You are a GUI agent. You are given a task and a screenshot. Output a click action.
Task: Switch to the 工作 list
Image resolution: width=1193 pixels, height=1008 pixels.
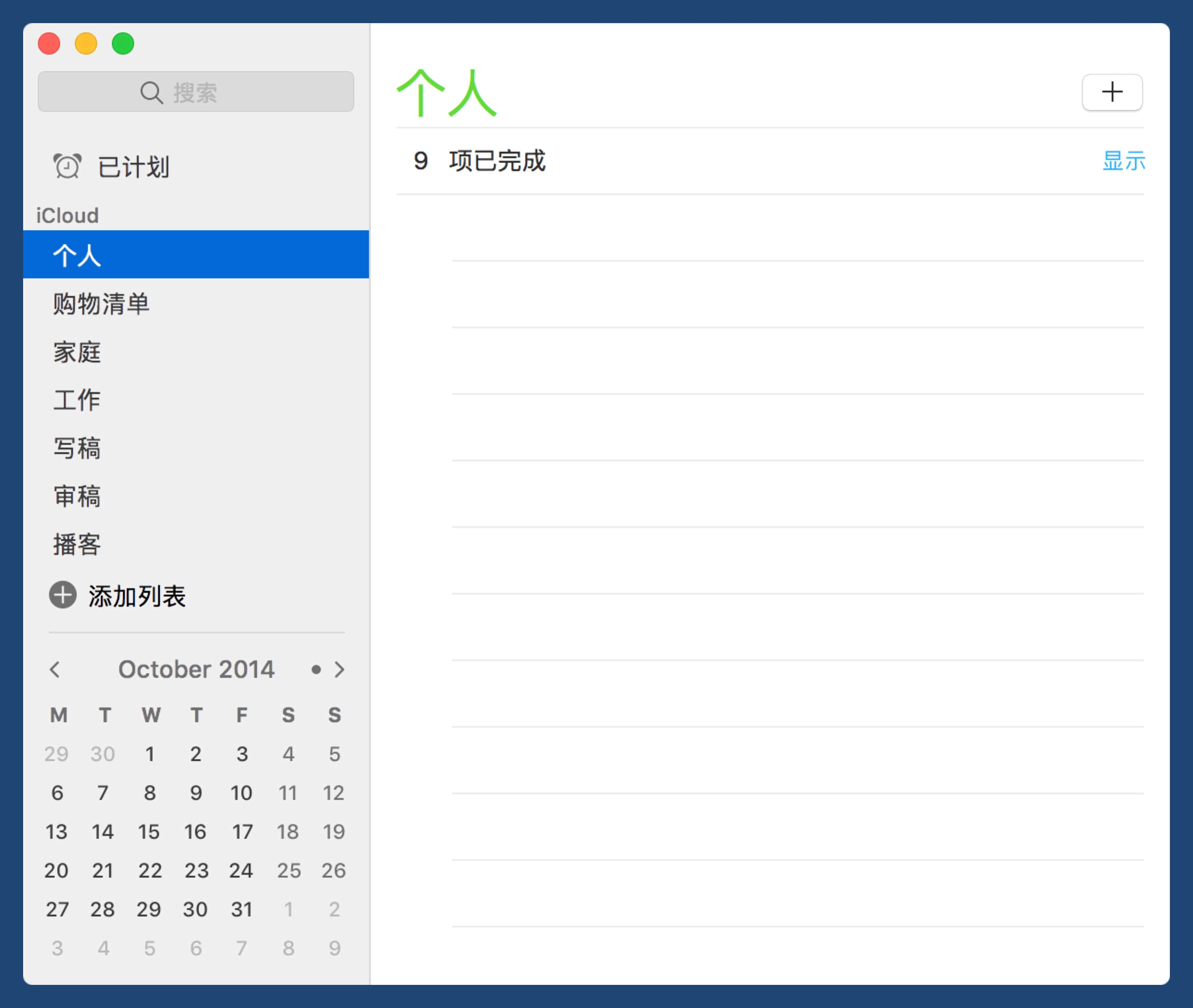[x=77, y=400]
